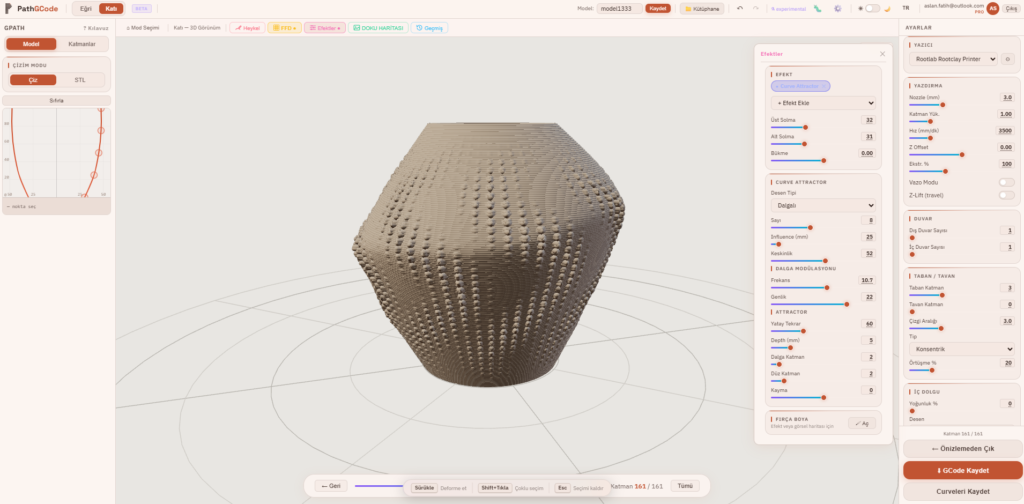Click the Çıkış logout button
The height and width of the screenshot is (504, 1024).
[1010, 8]
